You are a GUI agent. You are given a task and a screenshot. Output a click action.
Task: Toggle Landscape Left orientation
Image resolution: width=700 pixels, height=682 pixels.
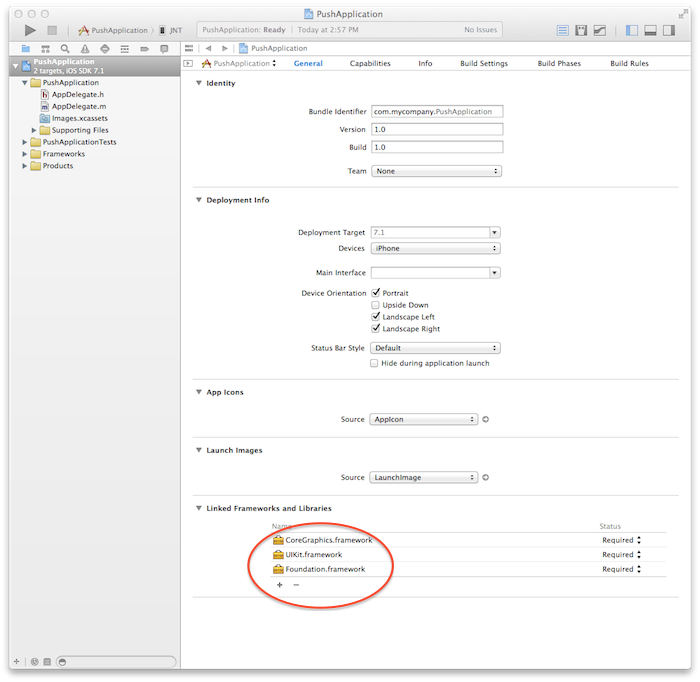(375, 316)
